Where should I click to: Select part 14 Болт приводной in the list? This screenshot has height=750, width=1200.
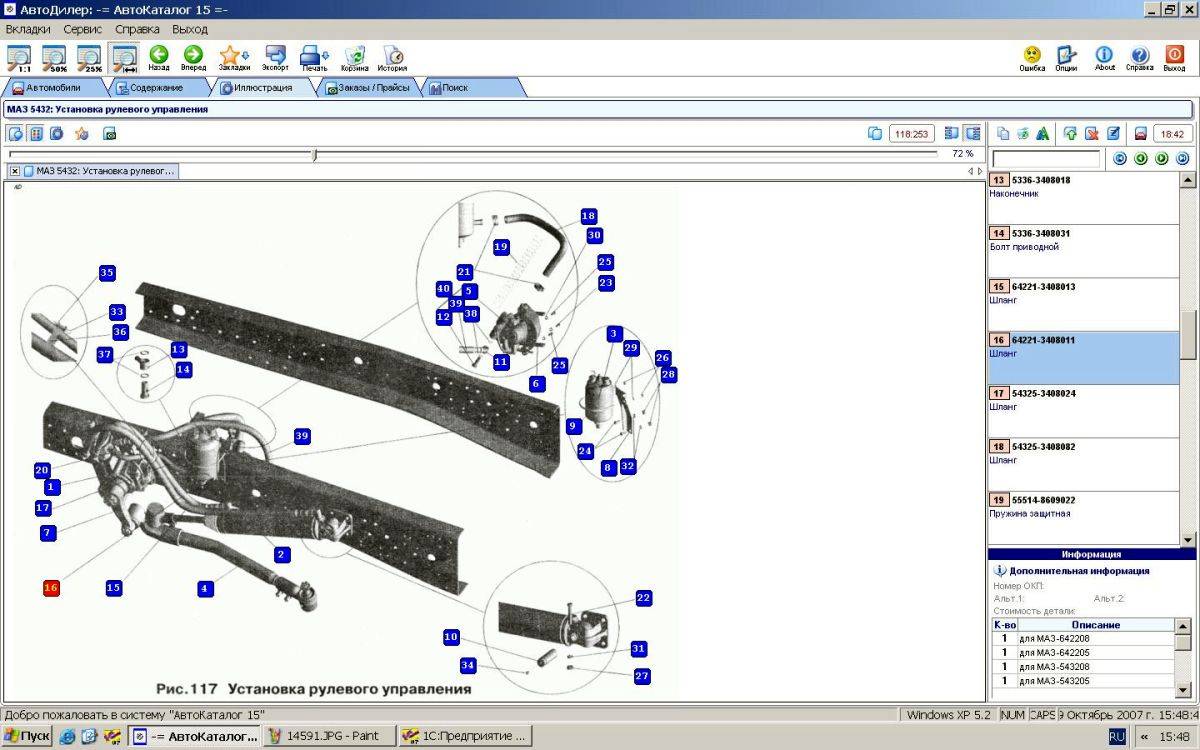[x=1084, y=251]
